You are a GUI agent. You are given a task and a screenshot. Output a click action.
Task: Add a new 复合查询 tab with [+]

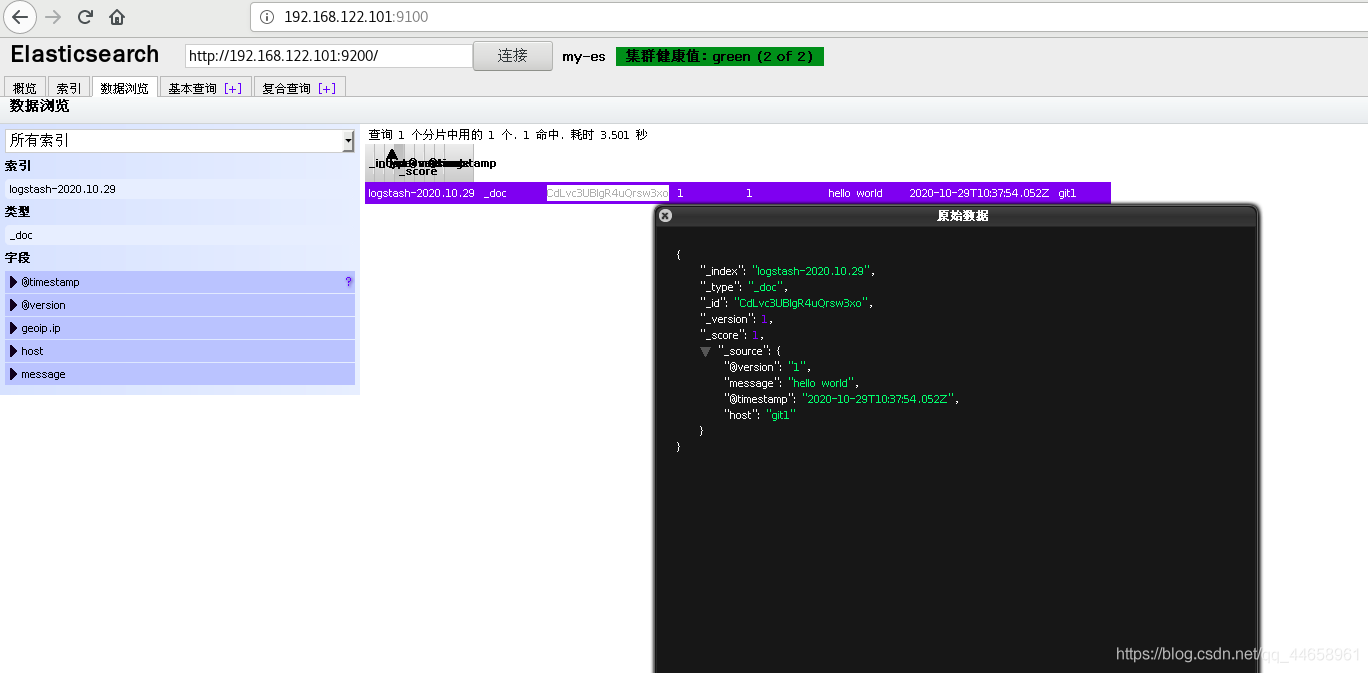pyautogui.click(x=326, y=88)
